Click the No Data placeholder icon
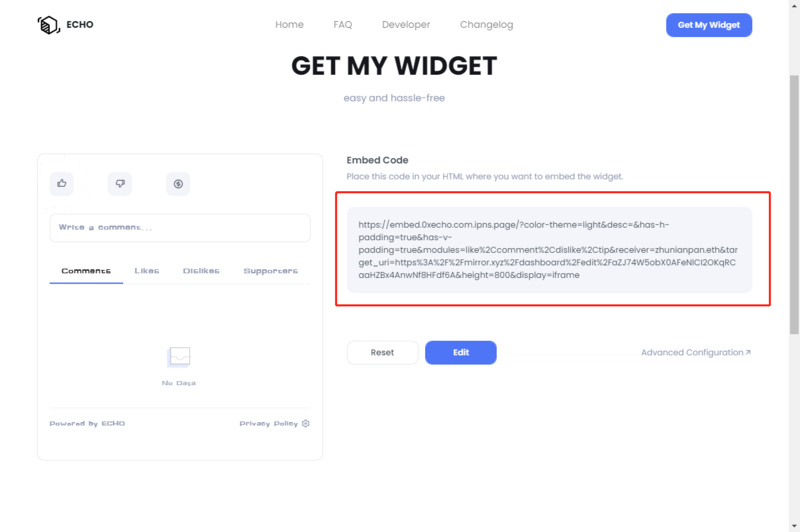The height and width of the screenshot is (532, 800). tap(179, 356)
